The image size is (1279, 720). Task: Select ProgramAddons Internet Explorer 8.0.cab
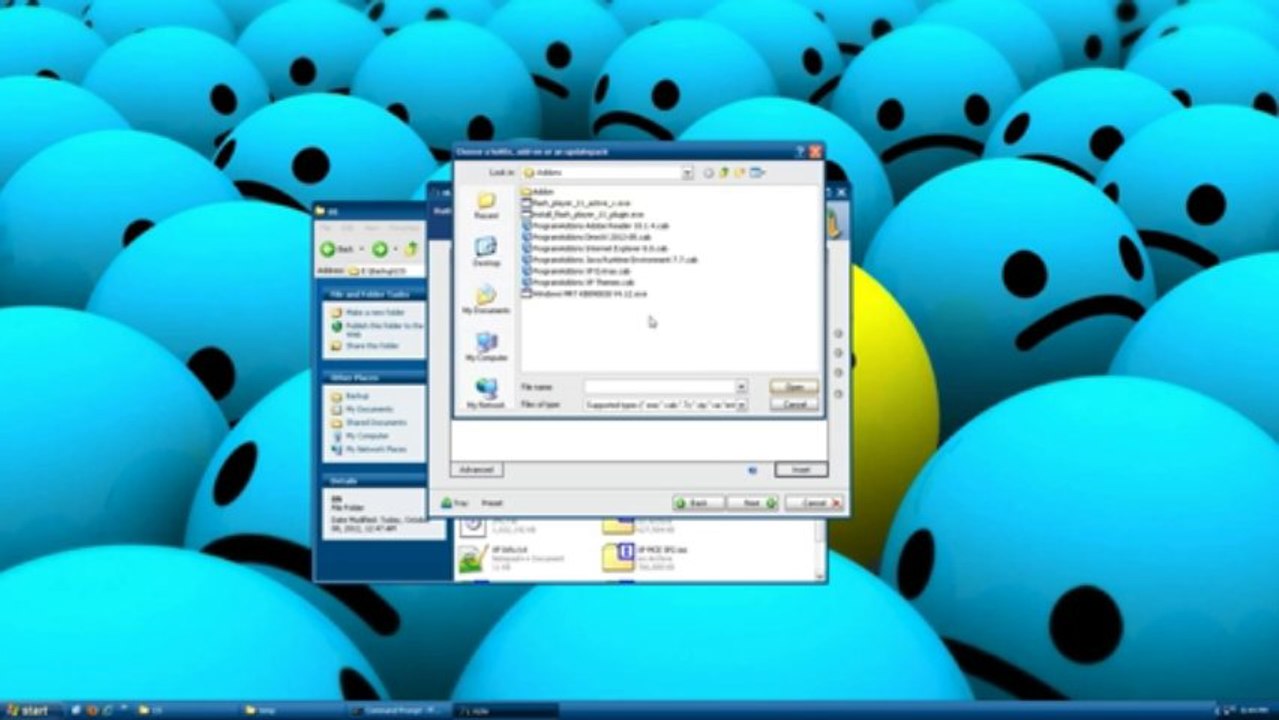click(594, 248)
